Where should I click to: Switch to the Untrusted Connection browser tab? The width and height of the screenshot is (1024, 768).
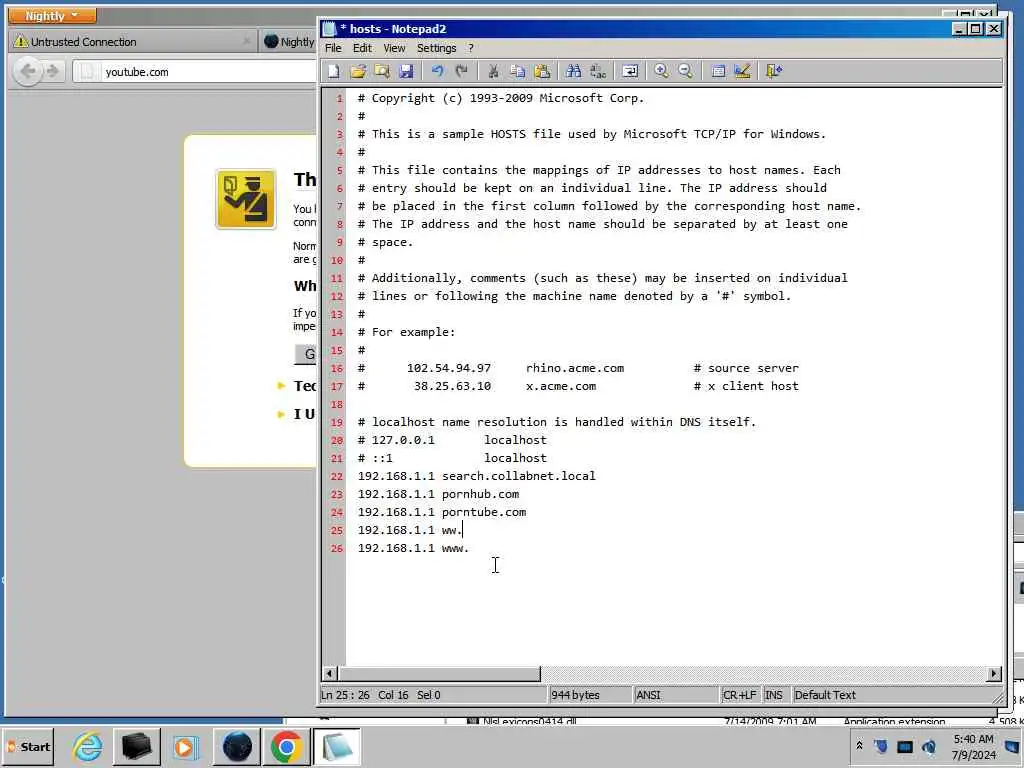133,42
